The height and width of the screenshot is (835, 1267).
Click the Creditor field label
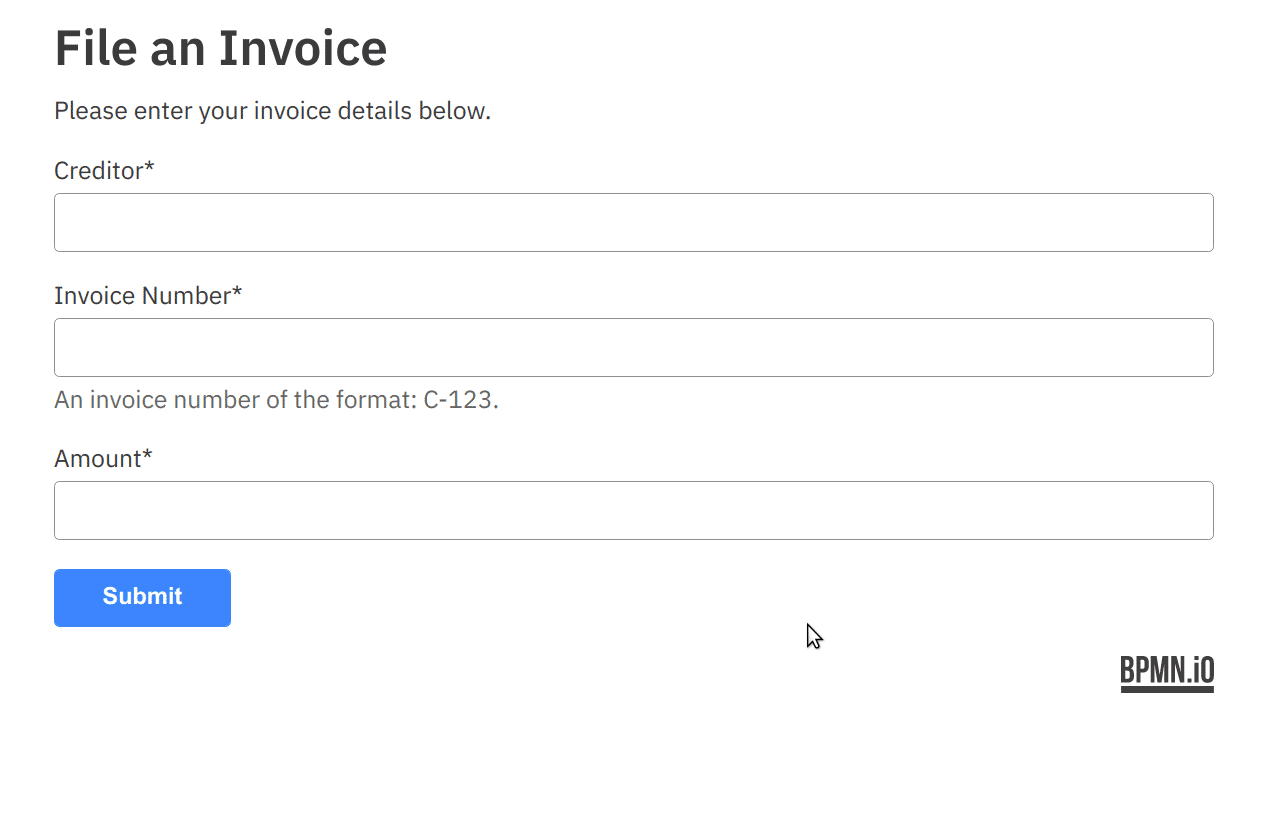[x=98, y=171]
